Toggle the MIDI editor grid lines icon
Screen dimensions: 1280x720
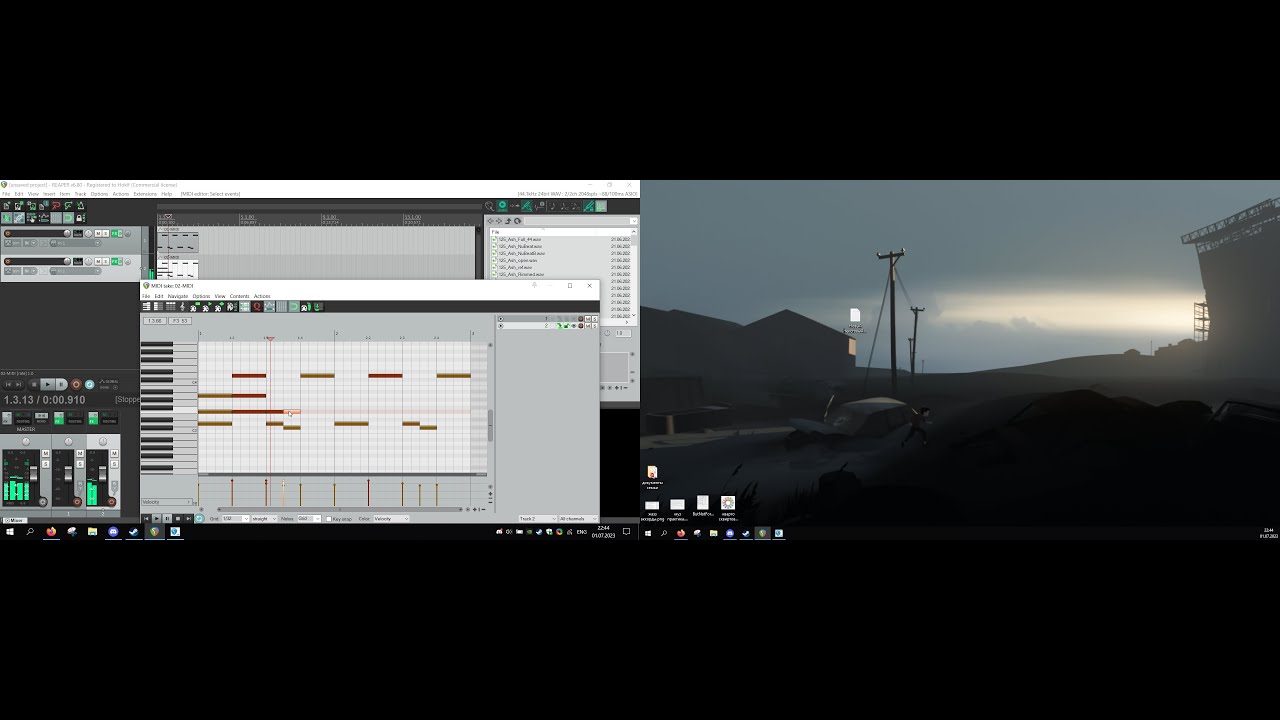281,306
